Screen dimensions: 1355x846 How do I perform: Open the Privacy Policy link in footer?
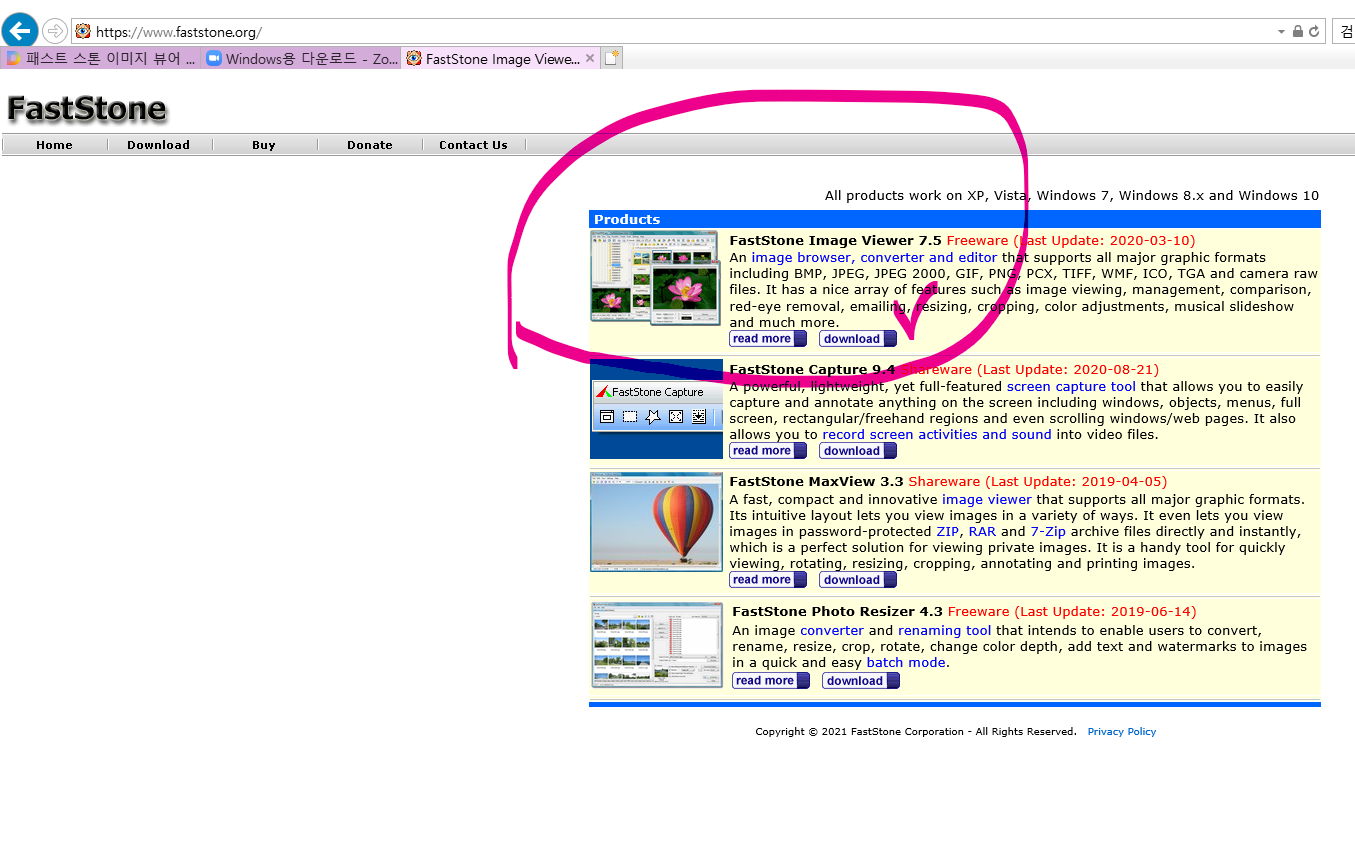coord(1121,732)
